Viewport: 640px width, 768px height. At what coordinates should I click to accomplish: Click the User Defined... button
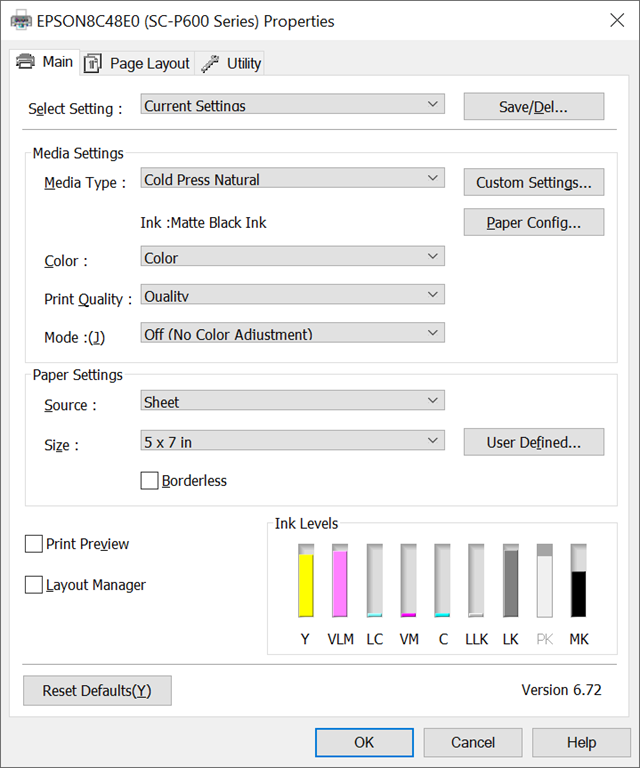(534, 442)
